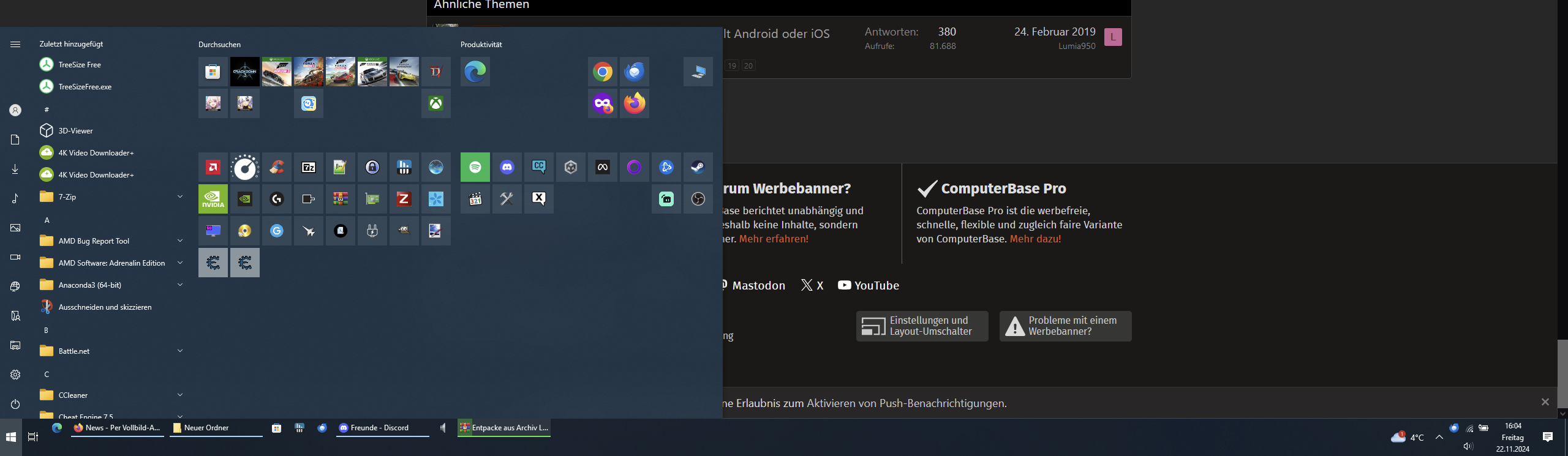The image size is (1568, 456).
Task: Launch the Spotify tile
Action: click(475, 167)
